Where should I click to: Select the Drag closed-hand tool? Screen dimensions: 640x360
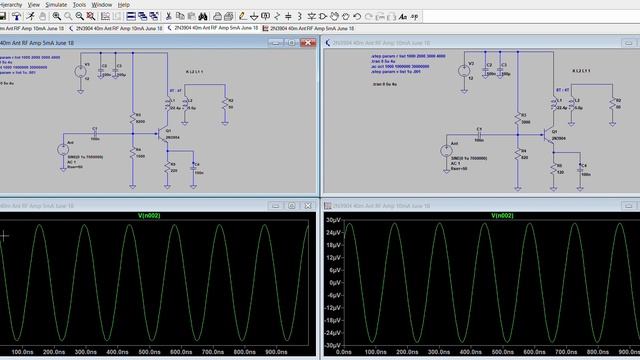click(346, 16)
